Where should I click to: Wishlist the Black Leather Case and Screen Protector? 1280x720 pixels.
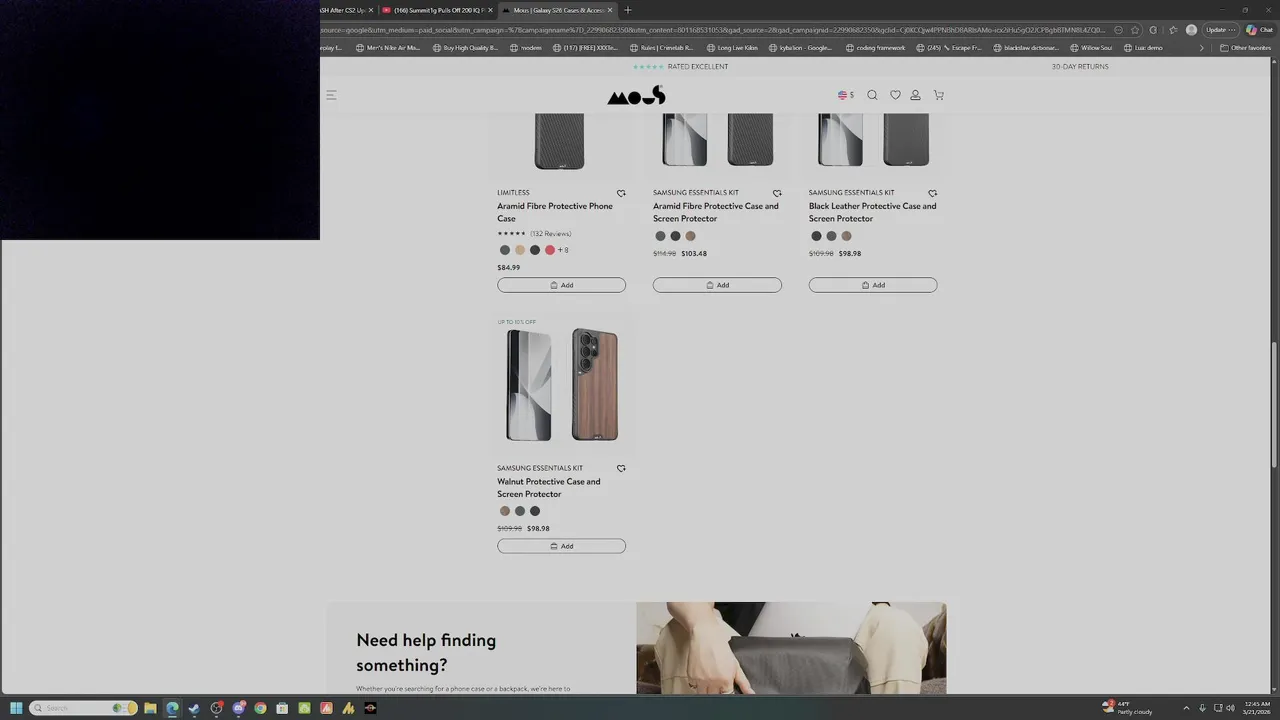pos(933,193)
